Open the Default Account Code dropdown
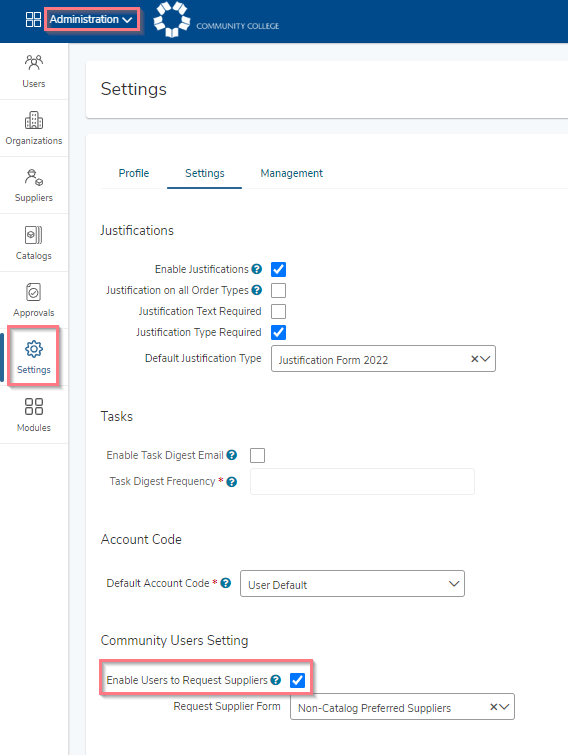 pyautogui.click(x=352, y=584)
